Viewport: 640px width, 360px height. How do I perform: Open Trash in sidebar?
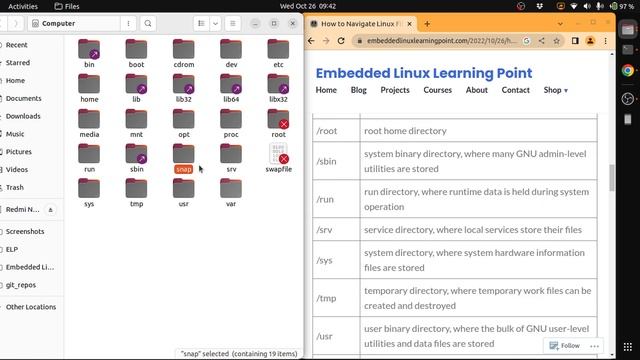point(15,187)
